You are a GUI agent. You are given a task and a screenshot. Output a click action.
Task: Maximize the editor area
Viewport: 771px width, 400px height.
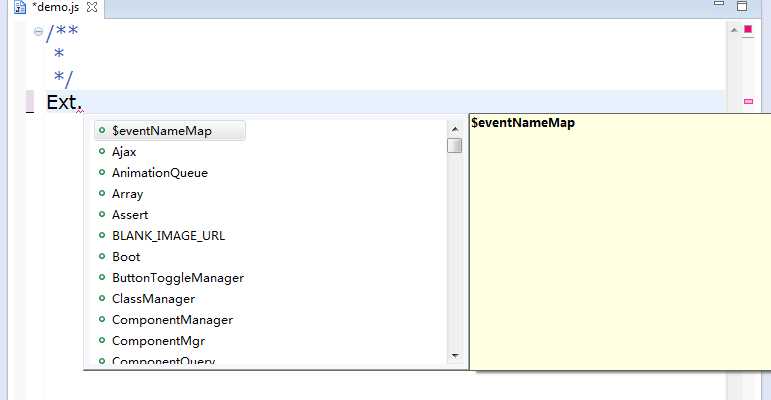(x=742, y=6)
